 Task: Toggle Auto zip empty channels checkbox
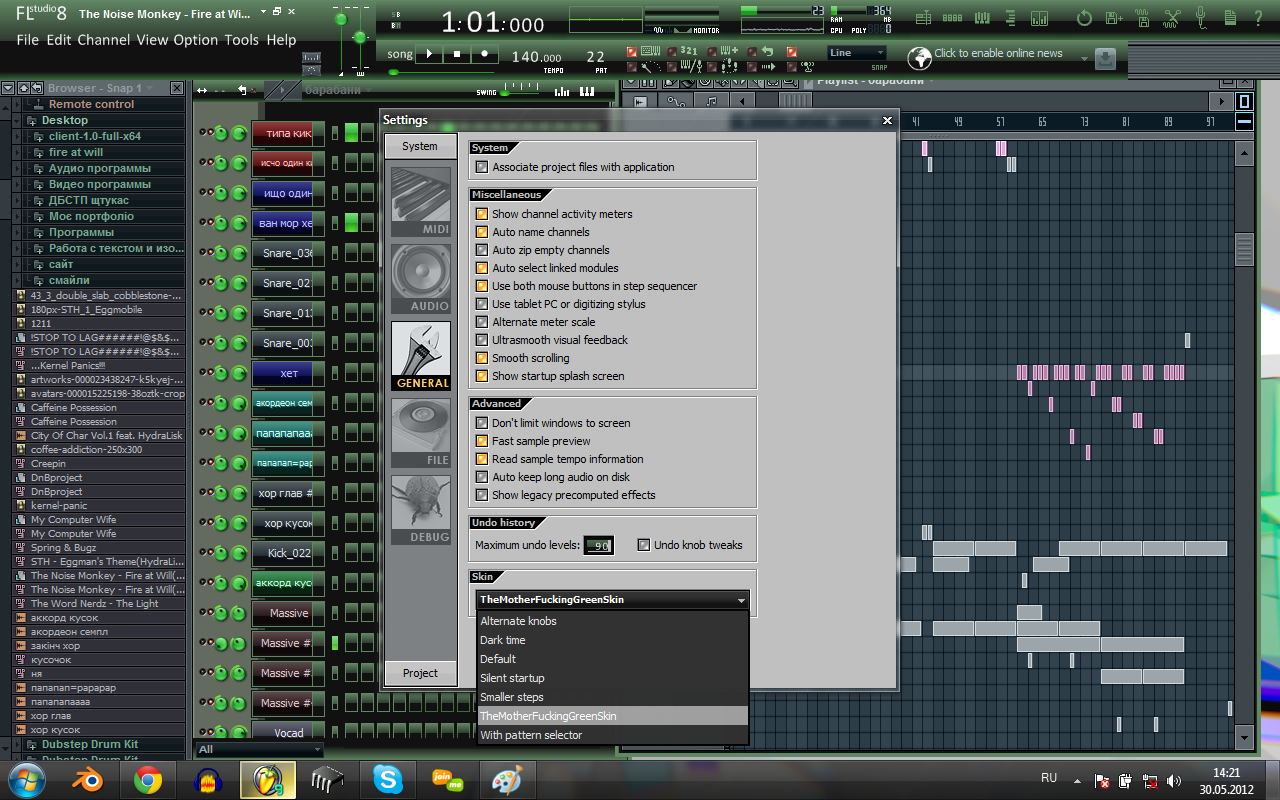482,250
